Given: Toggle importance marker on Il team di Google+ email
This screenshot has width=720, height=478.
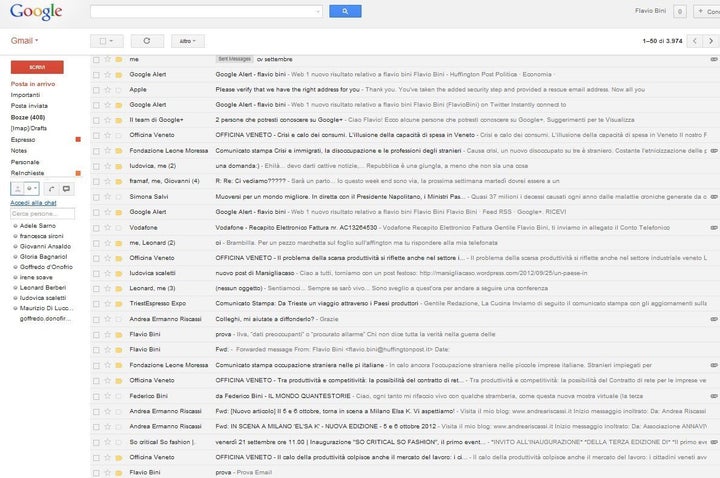Looking at the screenshot, I should 119,120.
